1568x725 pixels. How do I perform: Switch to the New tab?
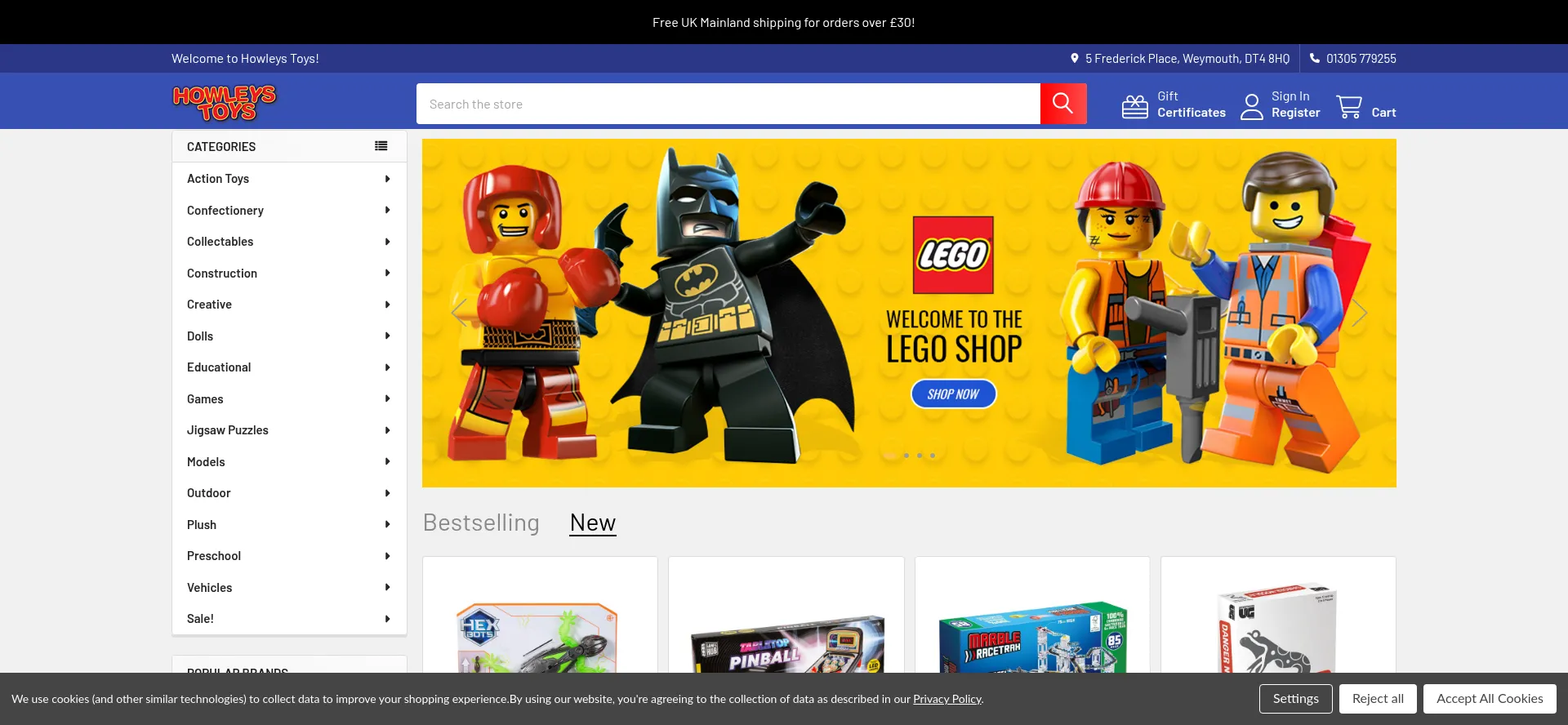coord(593,523)
